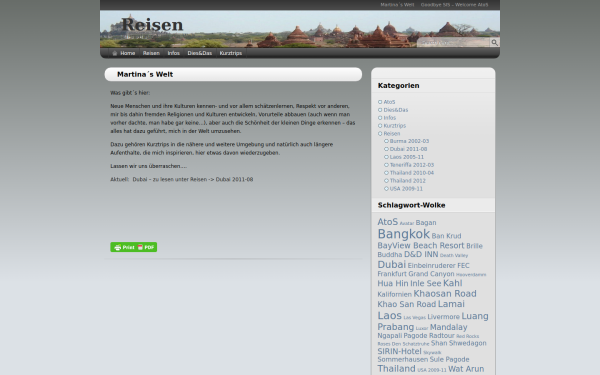Open the Infos category in sidebar
The height and width of the screenshot is (375, 600).
390,118
